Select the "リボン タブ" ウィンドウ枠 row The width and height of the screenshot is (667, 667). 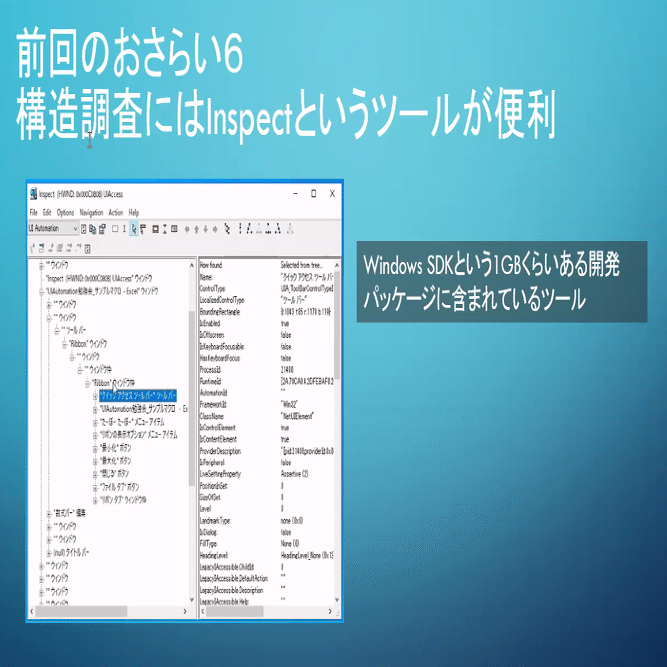123,500
